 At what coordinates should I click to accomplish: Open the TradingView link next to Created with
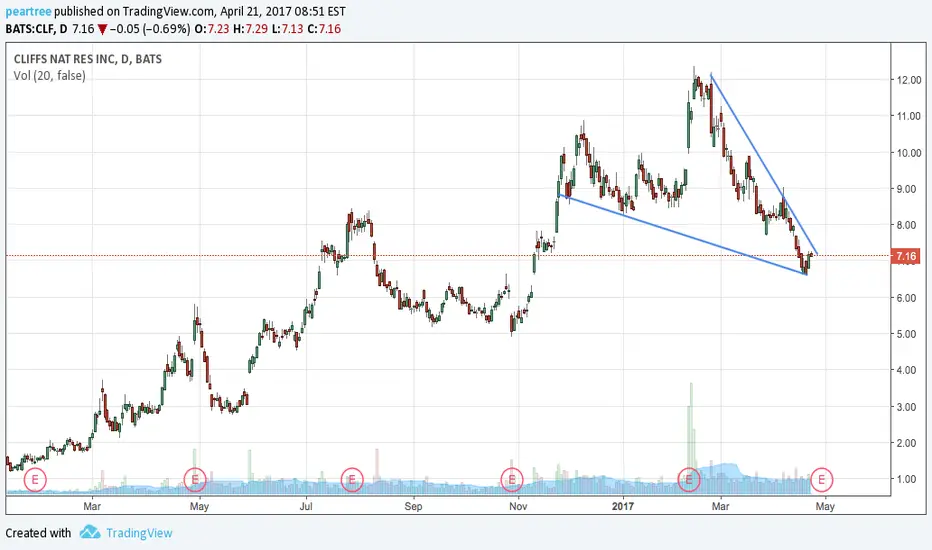(x=139, y=533)
